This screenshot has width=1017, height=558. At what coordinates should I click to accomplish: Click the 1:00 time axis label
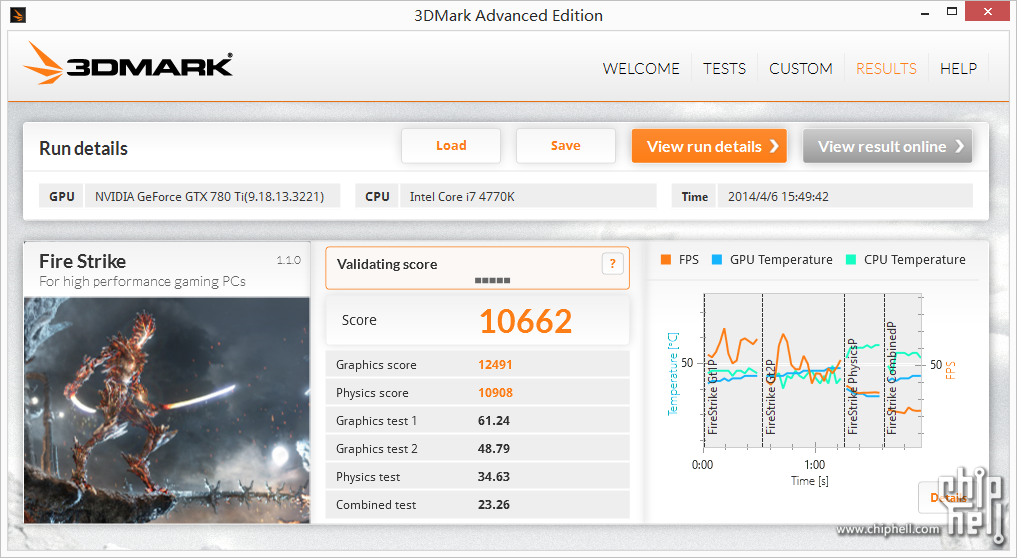tap(815, 465)
